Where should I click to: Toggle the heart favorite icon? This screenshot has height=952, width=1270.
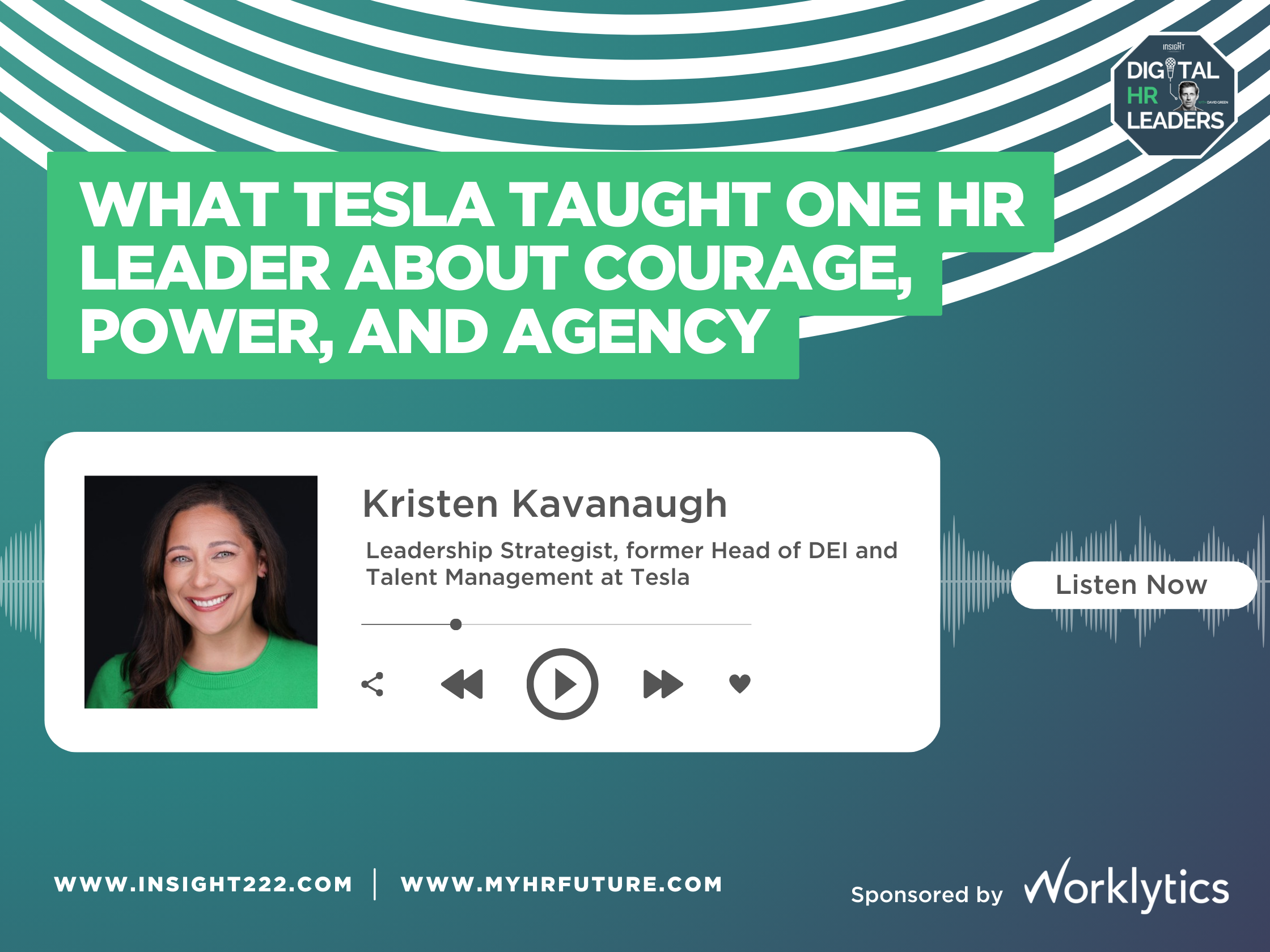click(740, 683)
